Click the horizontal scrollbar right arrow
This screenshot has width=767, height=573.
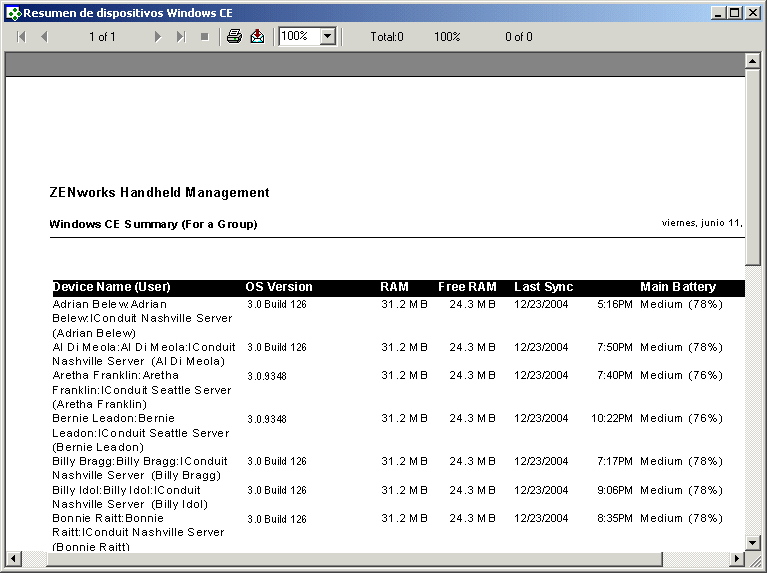coord(737,557)
